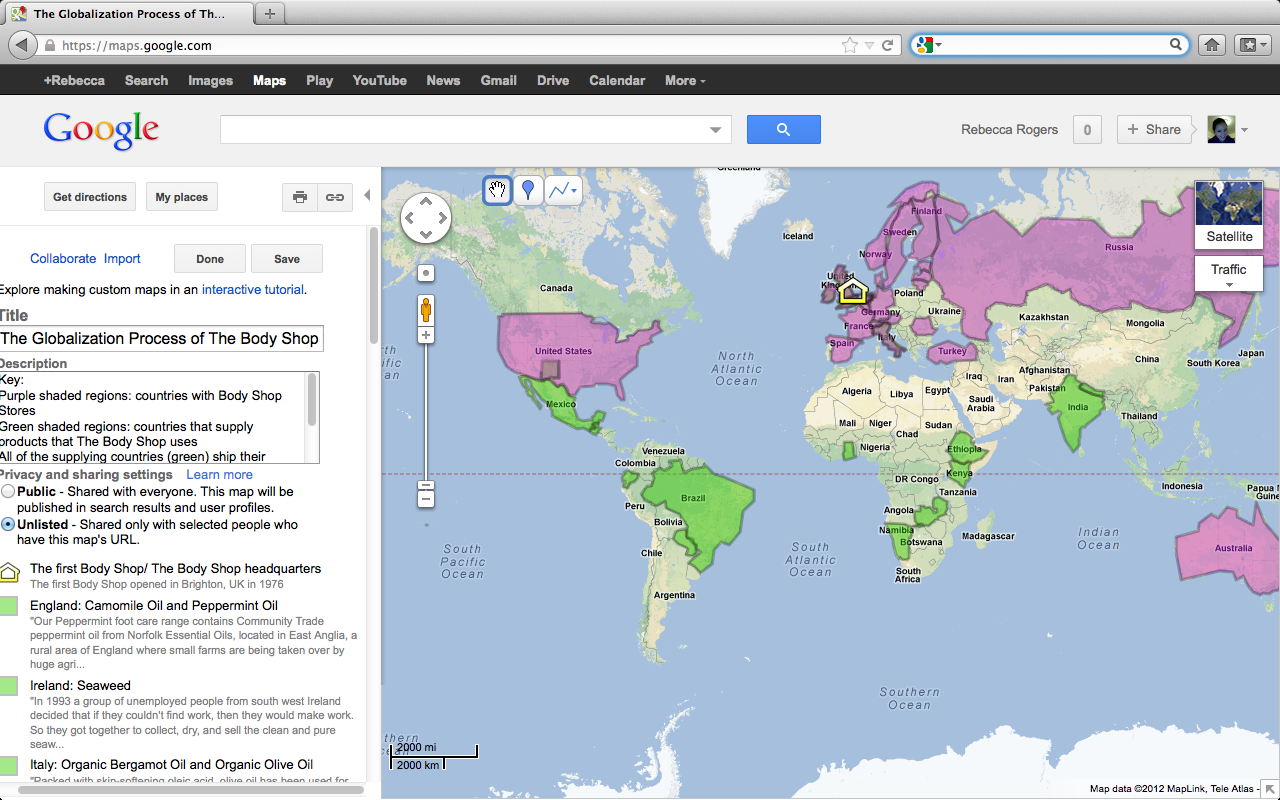This screenshot has height=800, width=1280.
Task: Select the Public sharing radio button
Action: point(8,492)
